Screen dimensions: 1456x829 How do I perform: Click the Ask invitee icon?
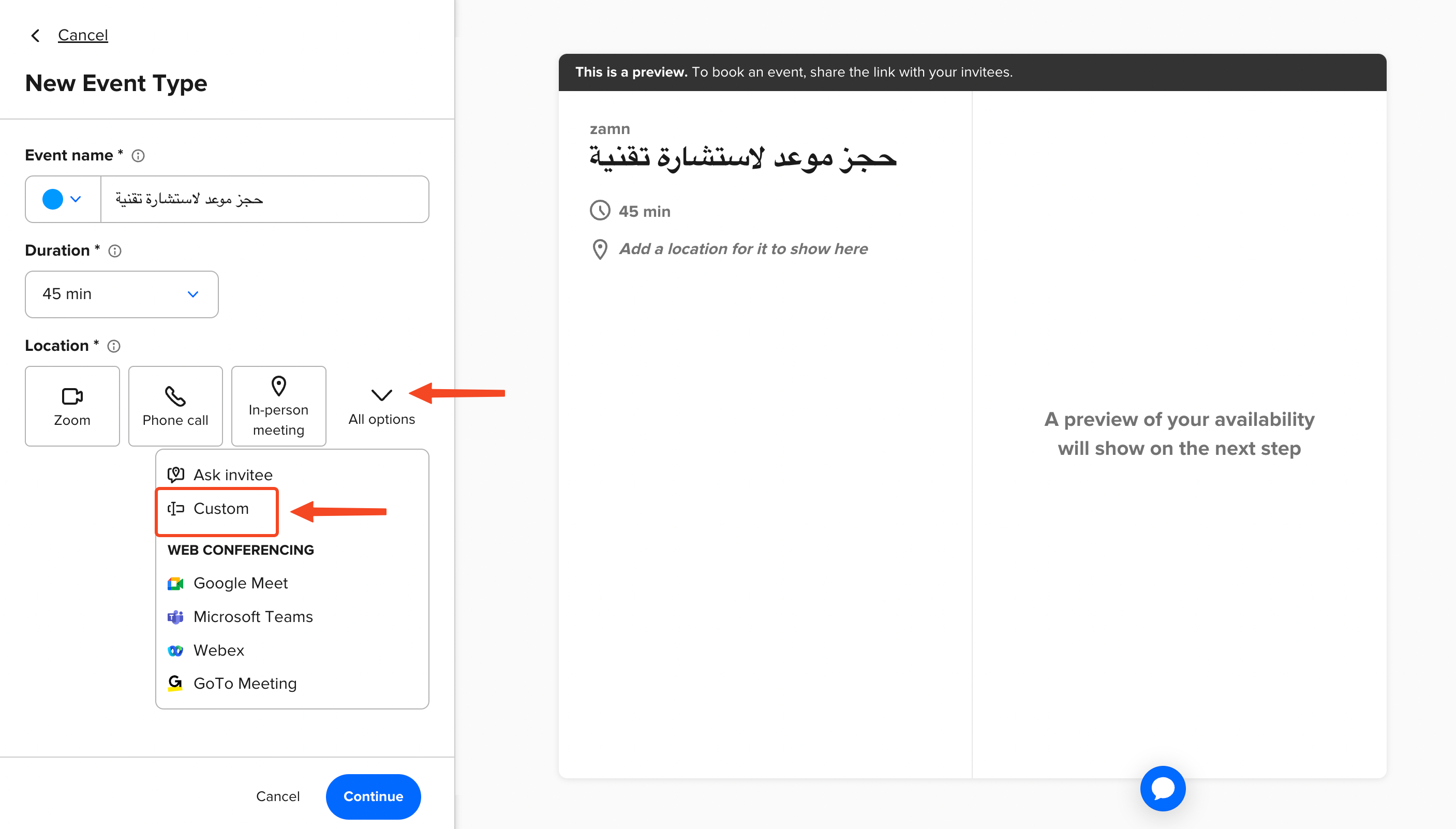tap(176, 475)
